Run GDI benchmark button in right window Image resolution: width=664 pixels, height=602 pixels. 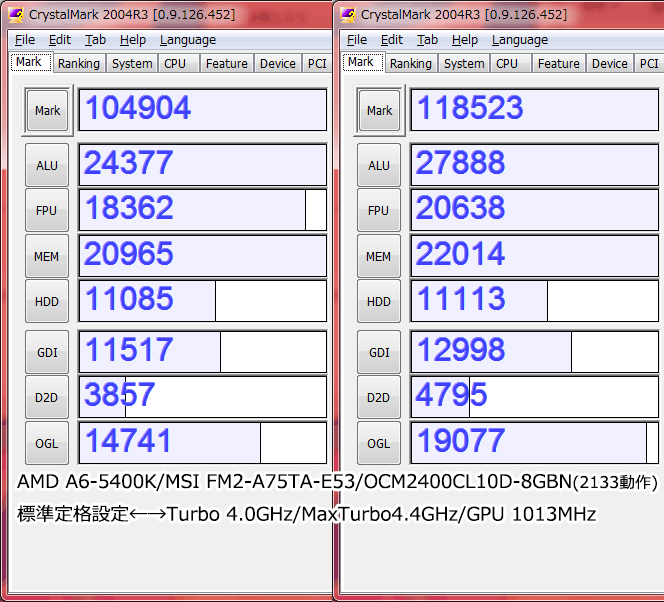[379, 352]
